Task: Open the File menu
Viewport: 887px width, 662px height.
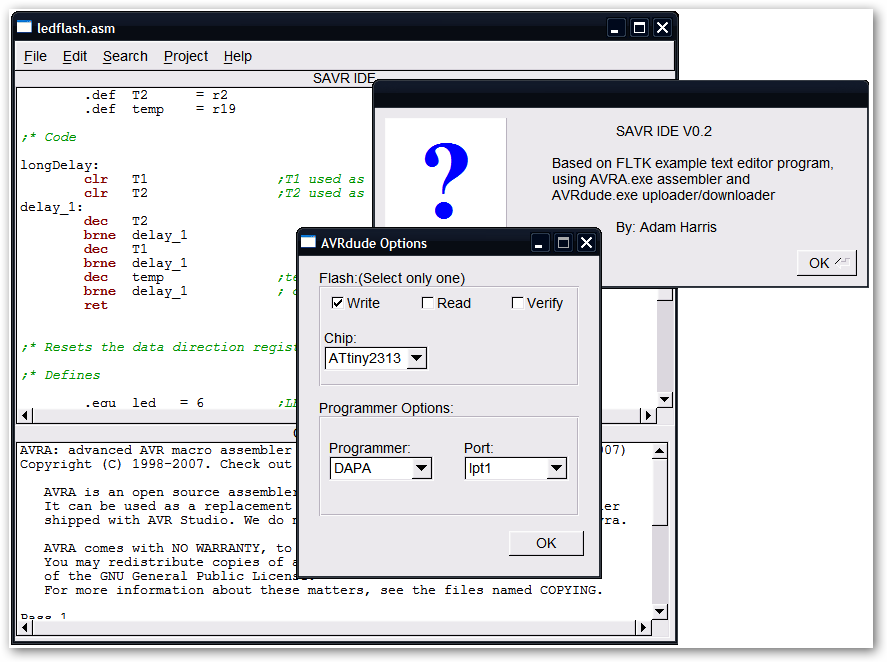Action: tap(35, 57)
